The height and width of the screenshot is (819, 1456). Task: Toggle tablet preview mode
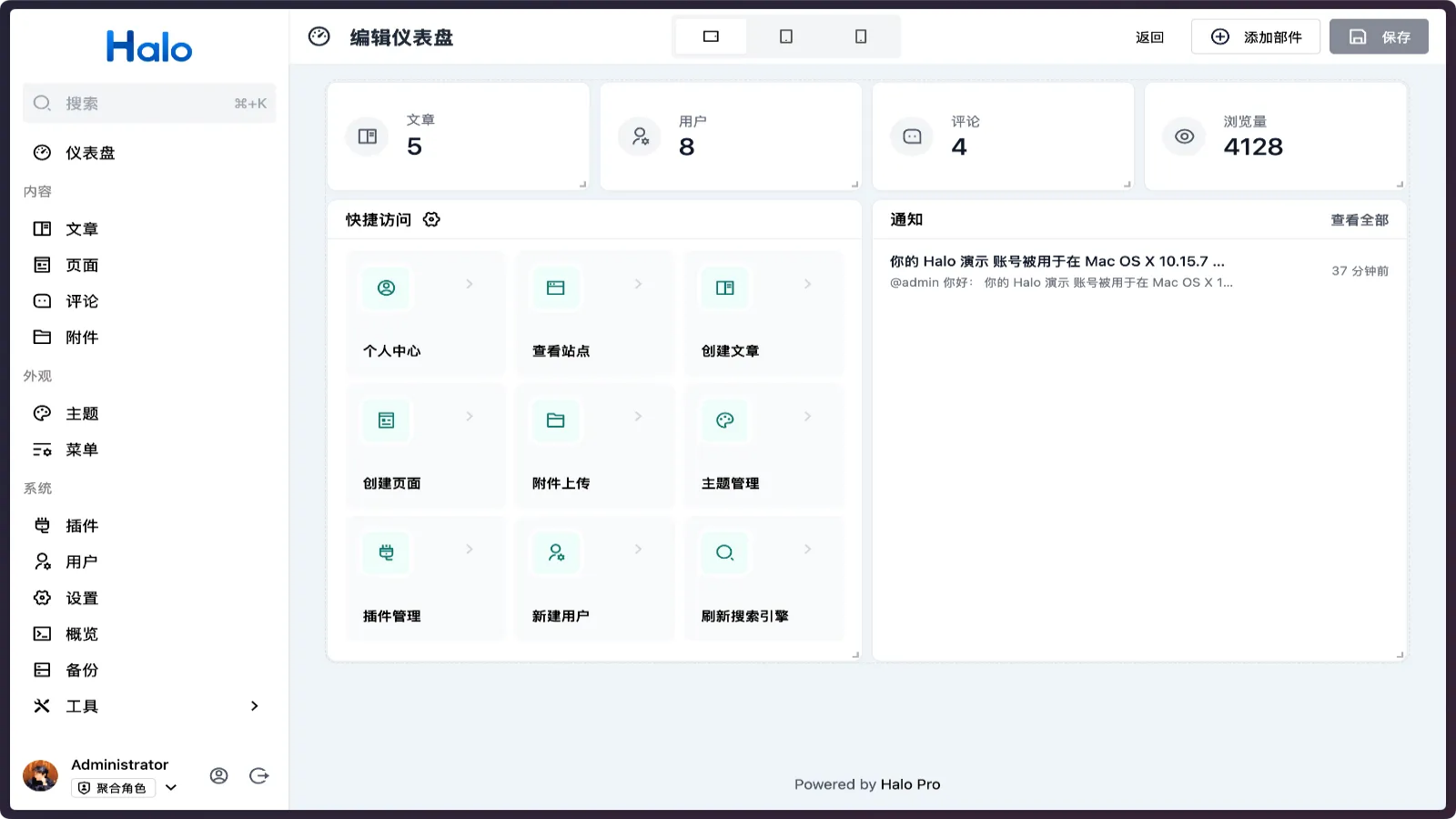point(785,36)
